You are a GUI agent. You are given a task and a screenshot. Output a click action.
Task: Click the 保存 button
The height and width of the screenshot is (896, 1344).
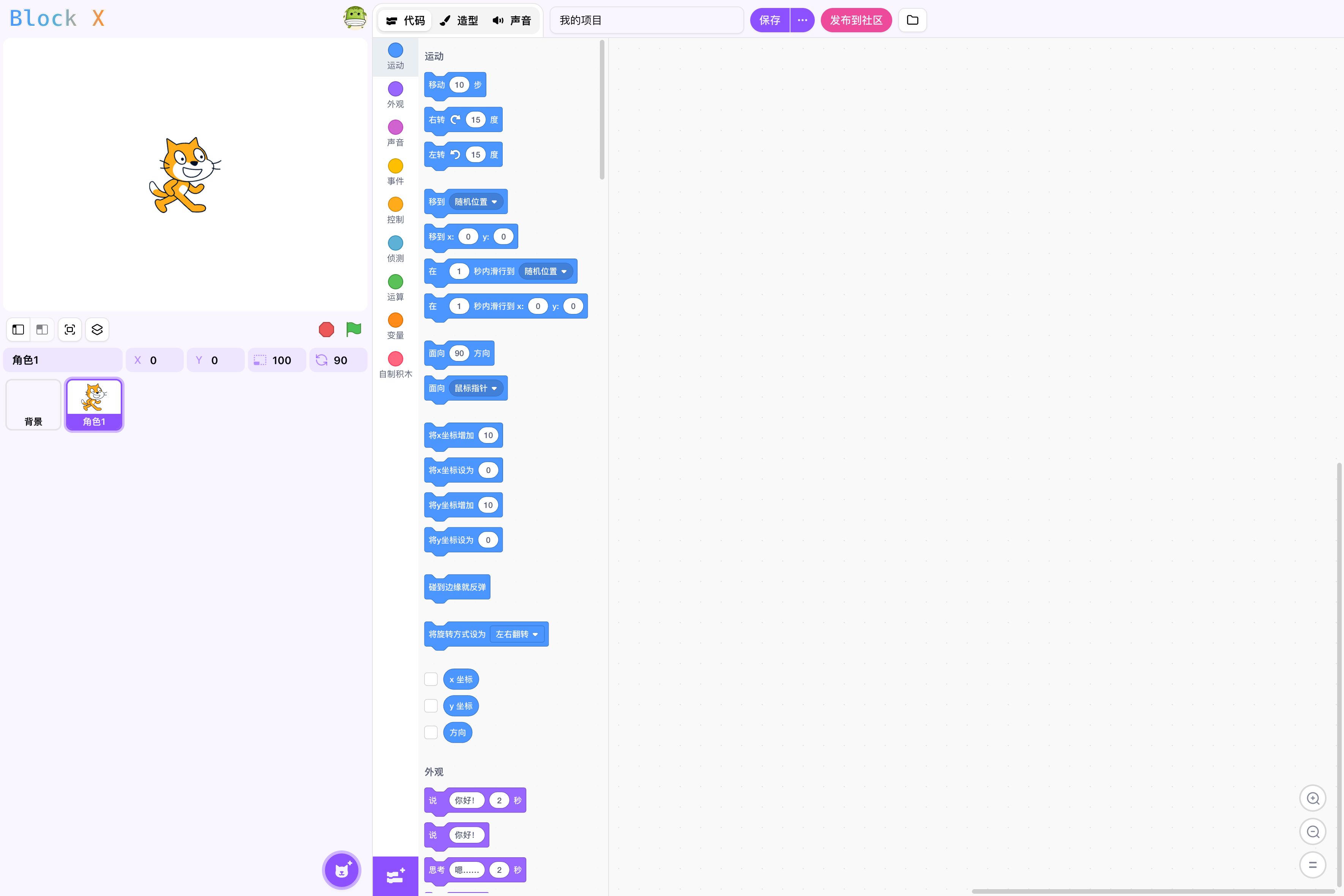pyautogui.click(x=769, y=20)
